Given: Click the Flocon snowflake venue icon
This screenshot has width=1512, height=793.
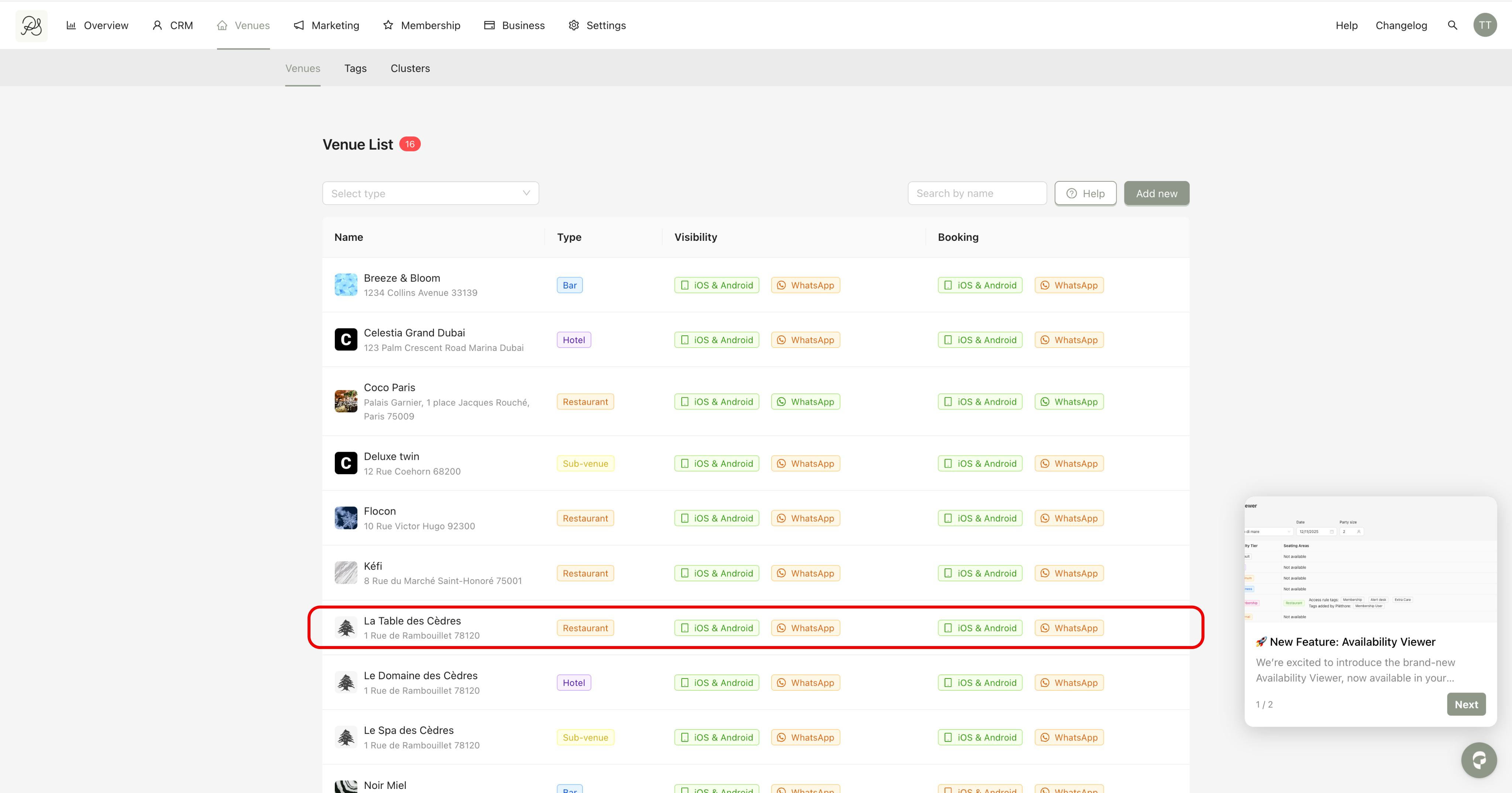Looking at the screenshot, I should (346, 518).
